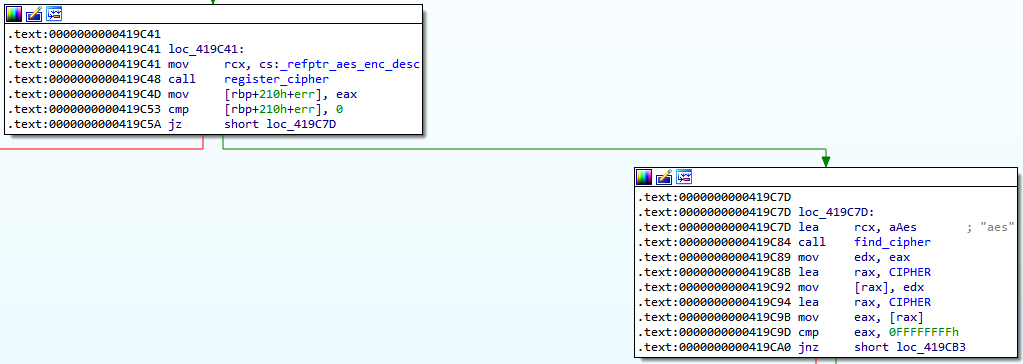The width and height of the screenshot is (1023, 364).
Task: Click the jnz mnemonic at 419CA0
Action: coord(809,347)
